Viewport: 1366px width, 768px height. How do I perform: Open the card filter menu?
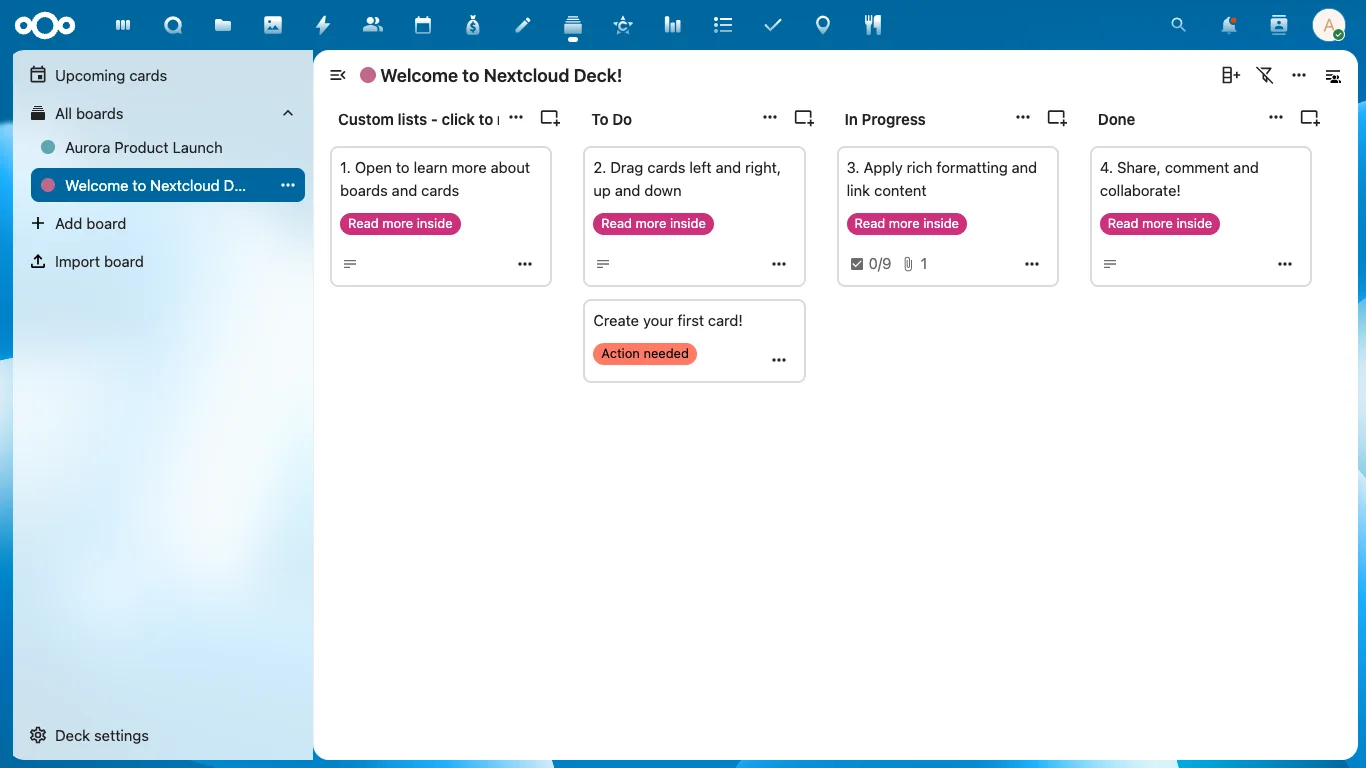(1265, 75)
